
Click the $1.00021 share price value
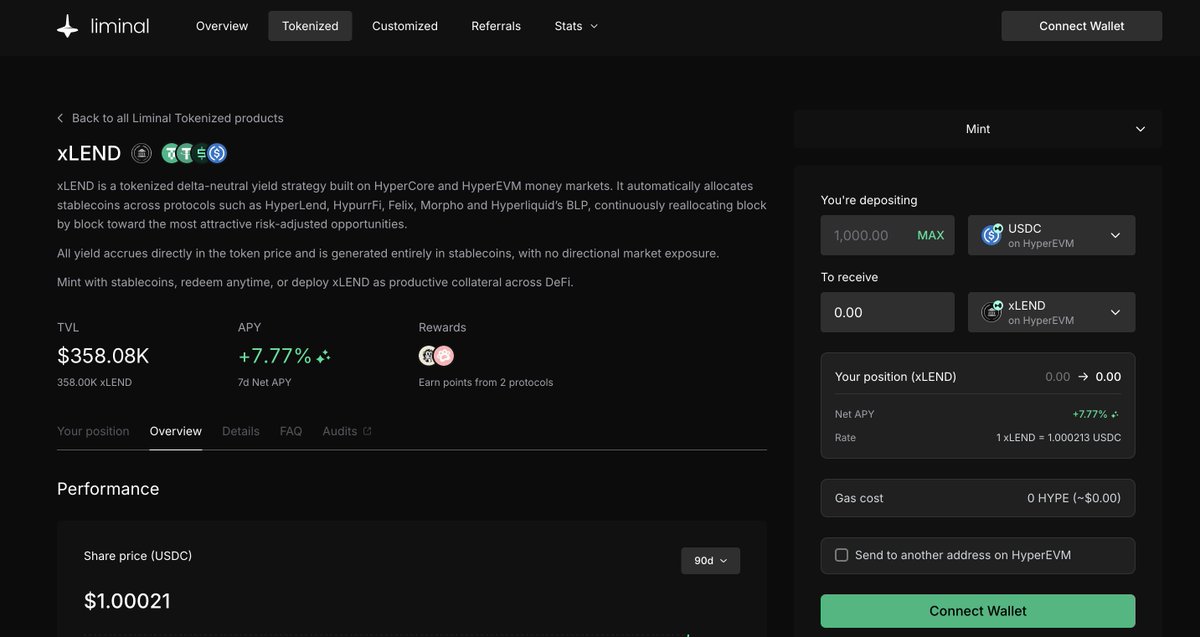(127, 601)
